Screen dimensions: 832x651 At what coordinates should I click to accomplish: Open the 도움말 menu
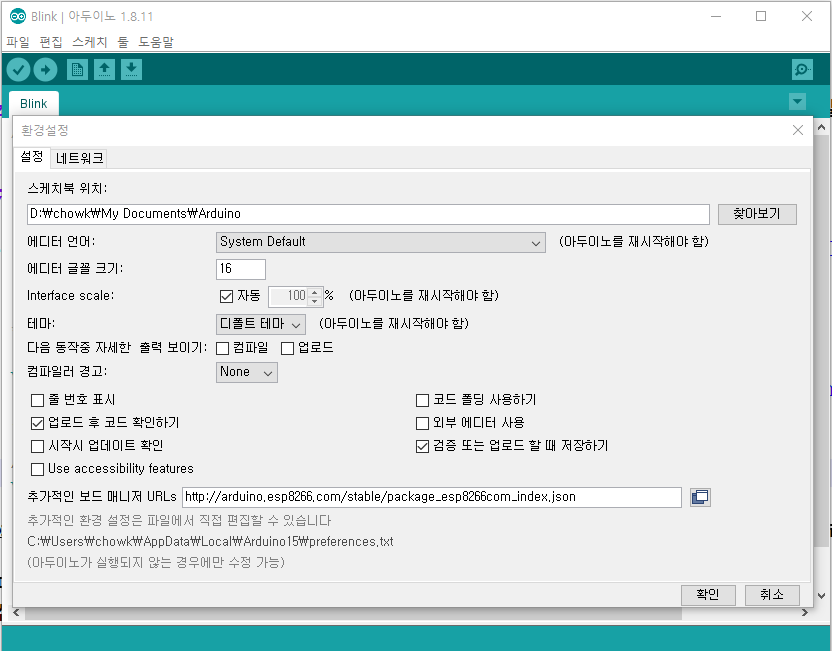156,42
